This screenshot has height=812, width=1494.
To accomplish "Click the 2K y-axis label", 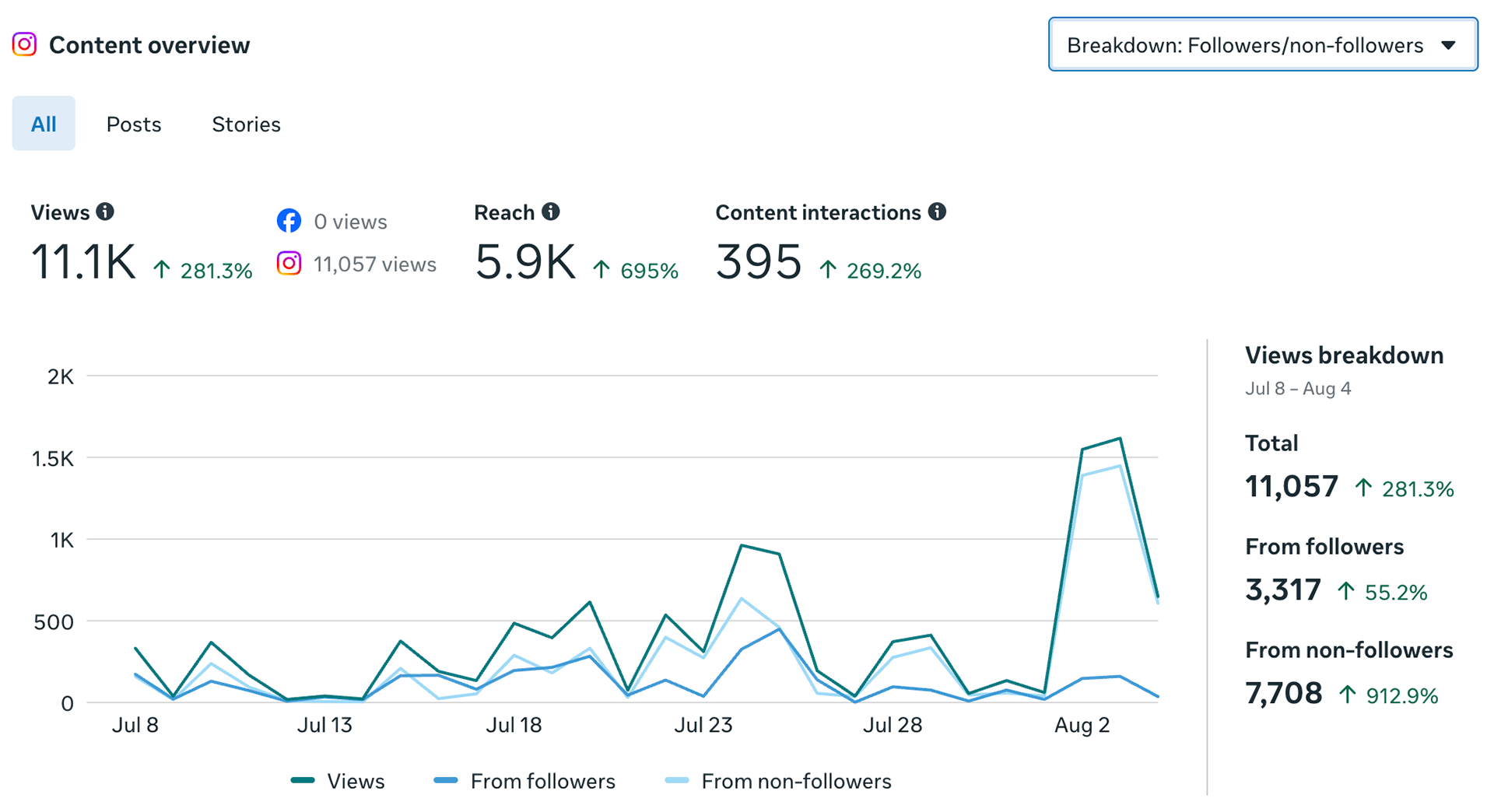I will (61, 377).
